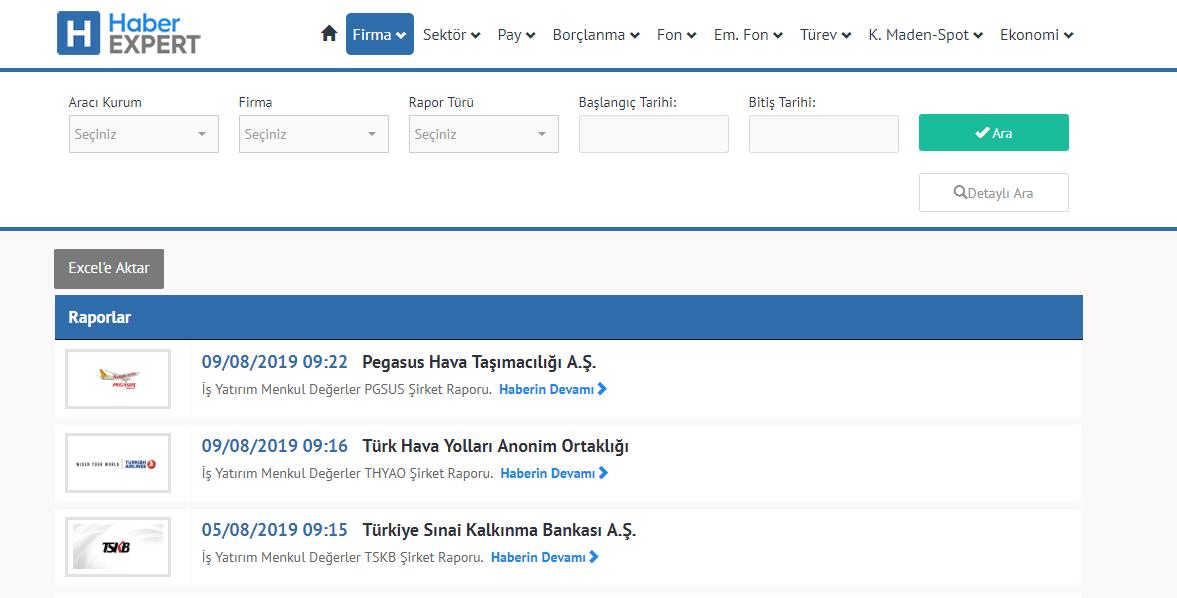This screenshot has height=598, width=1177.
Task: Click the 05/08/2019 09:15 timestamp
Action: (275, 530)
